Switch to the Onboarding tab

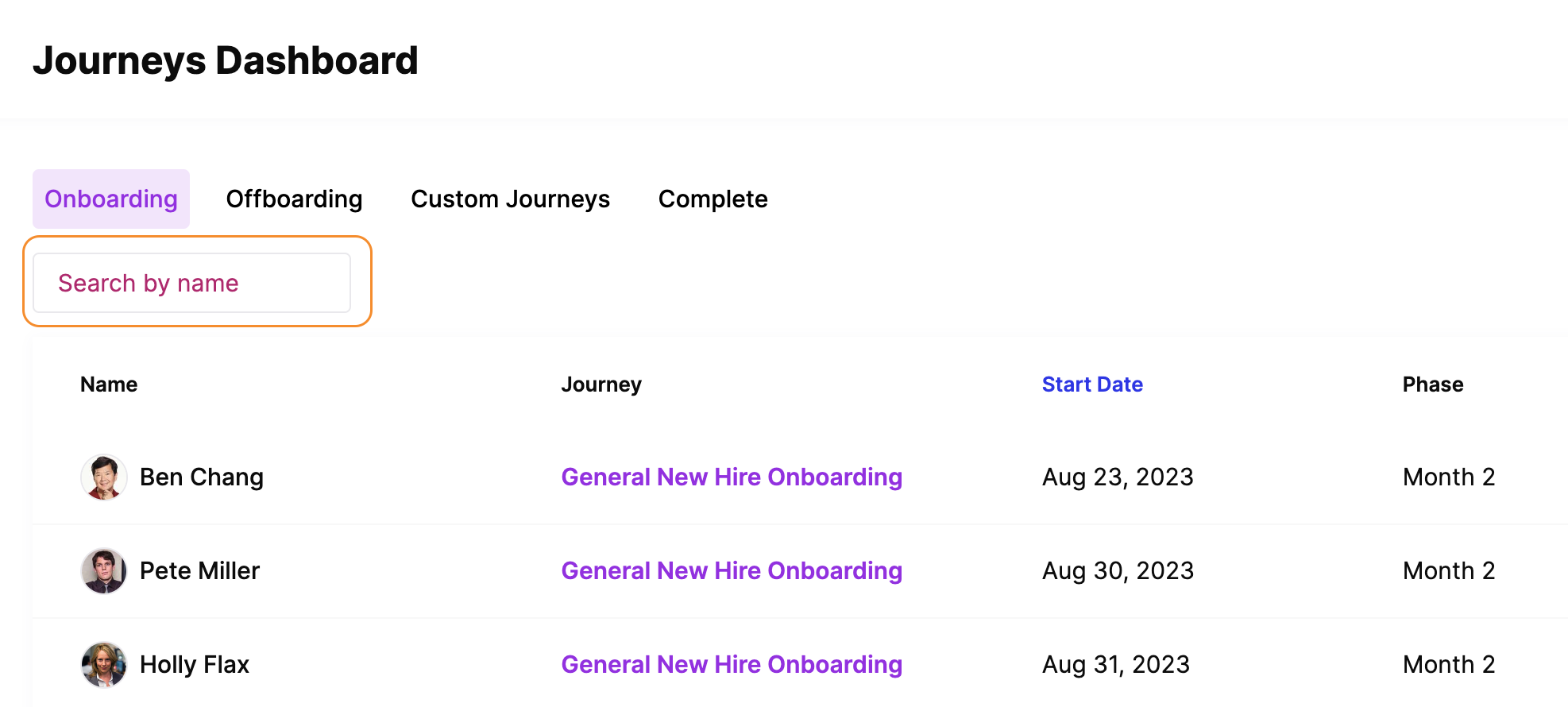(x=111, y=199)
